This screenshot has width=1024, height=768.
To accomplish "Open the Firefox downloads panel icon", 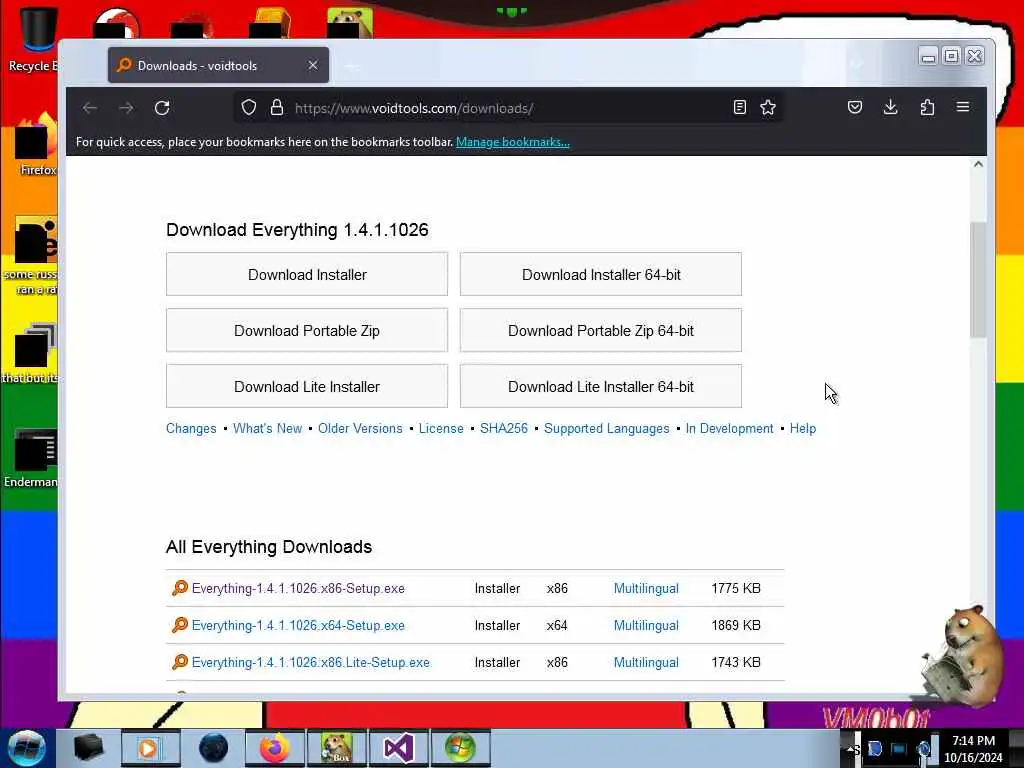I will tap(890, 107).
